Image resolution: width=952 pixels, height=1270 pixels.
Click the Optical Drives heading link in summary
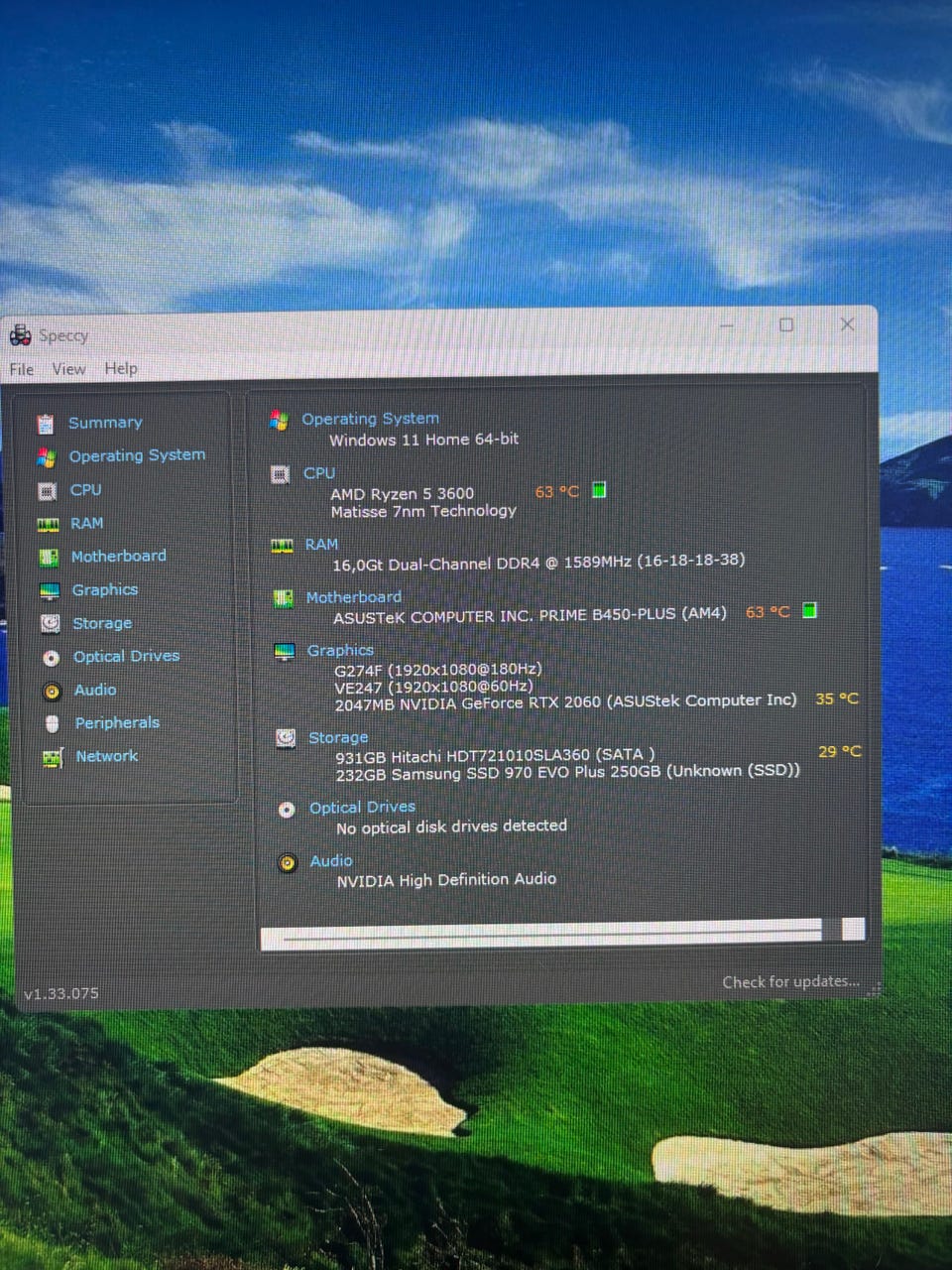[362, 808]
